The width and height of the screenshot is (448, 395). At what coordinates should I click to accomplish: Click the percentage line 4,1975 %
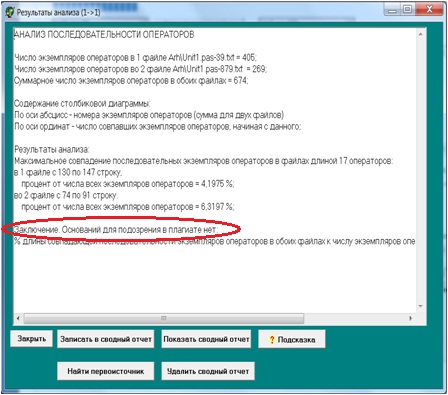click(x=128, y=184)
